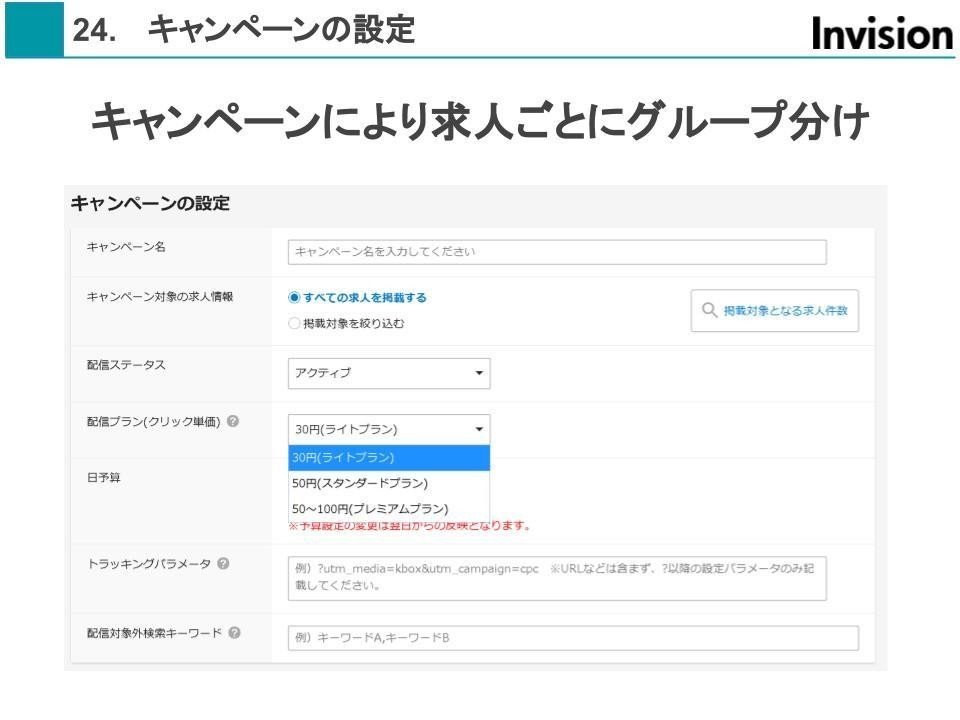Choose 50円(スタンダードプラン) option
The height and width of the screenshot is (720, 960).
[389, 483]
